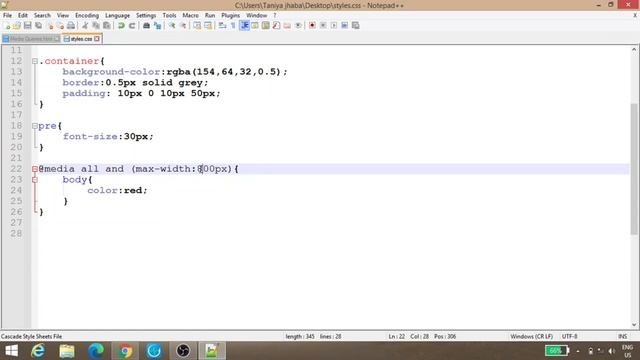Click the 'length : 345' status entry
The height and width of the screenshot is (360, 640).
[x=300, y=337]
